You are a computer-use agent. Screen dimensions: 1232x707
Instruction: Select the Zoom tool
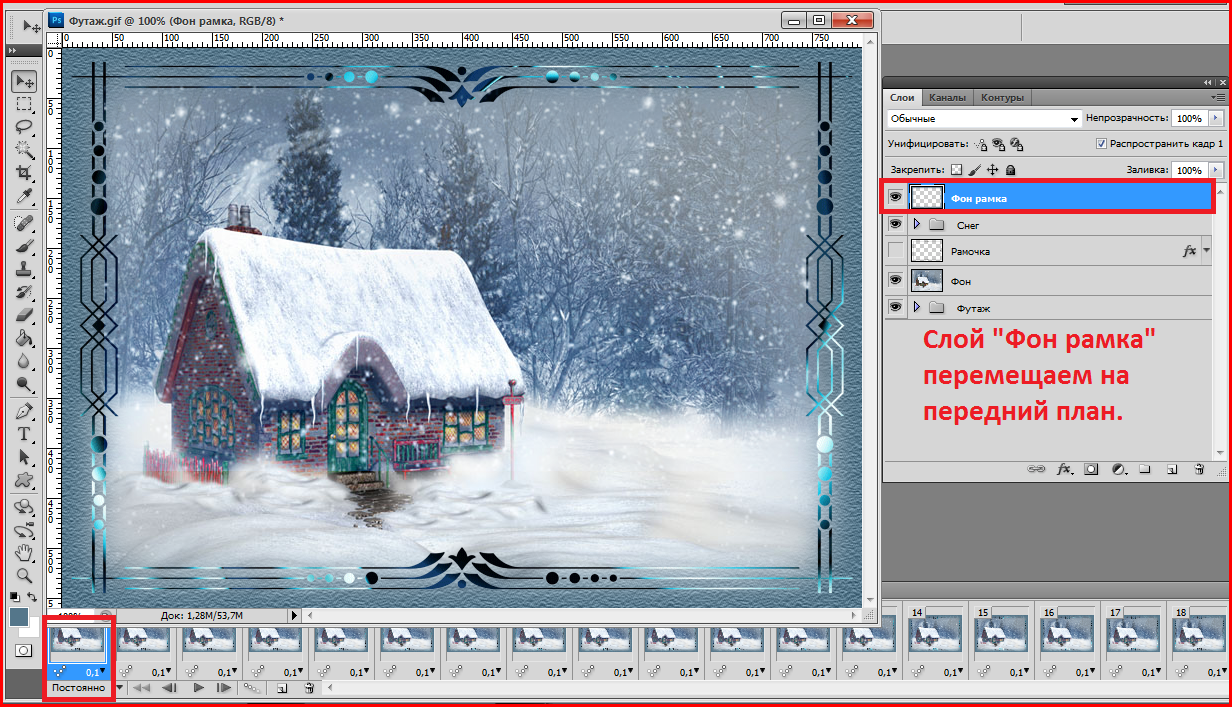point(24,575)
